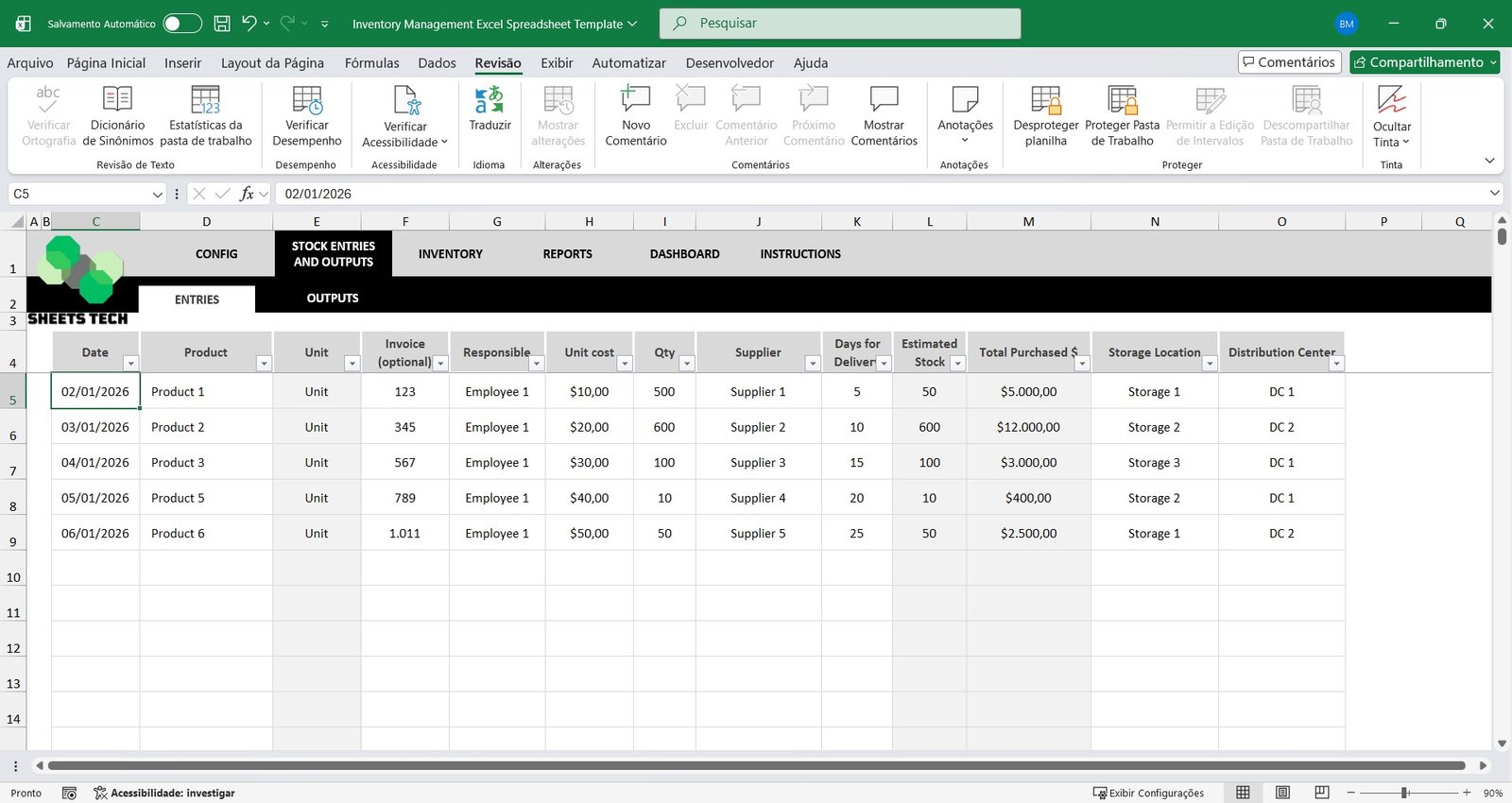Go to the DASHBOARD navigation button
The height and width of the screenshot is (803, 1512).
tap(684, 254)
